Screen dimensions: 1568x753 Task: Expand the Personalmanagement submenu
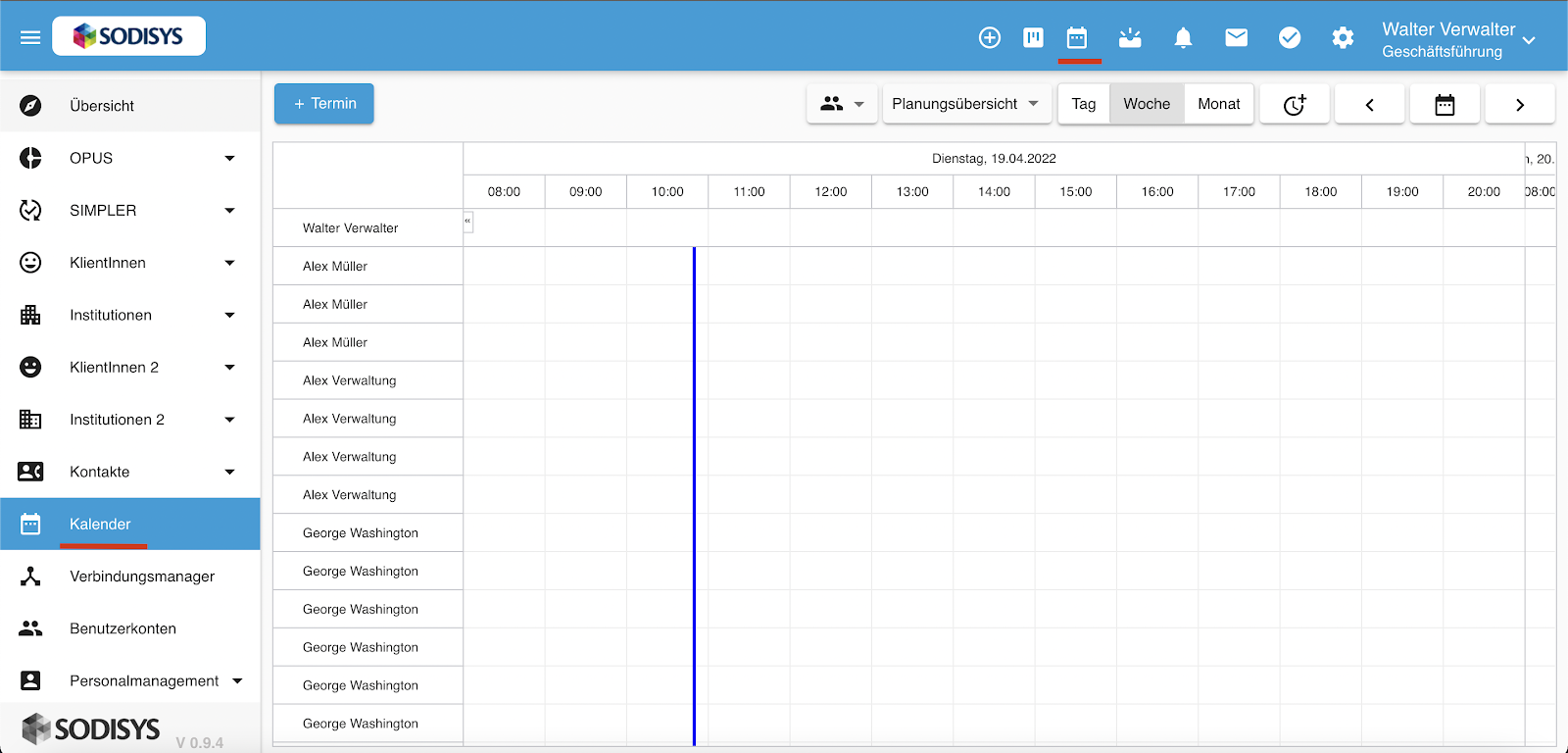(x=237, y=680)
